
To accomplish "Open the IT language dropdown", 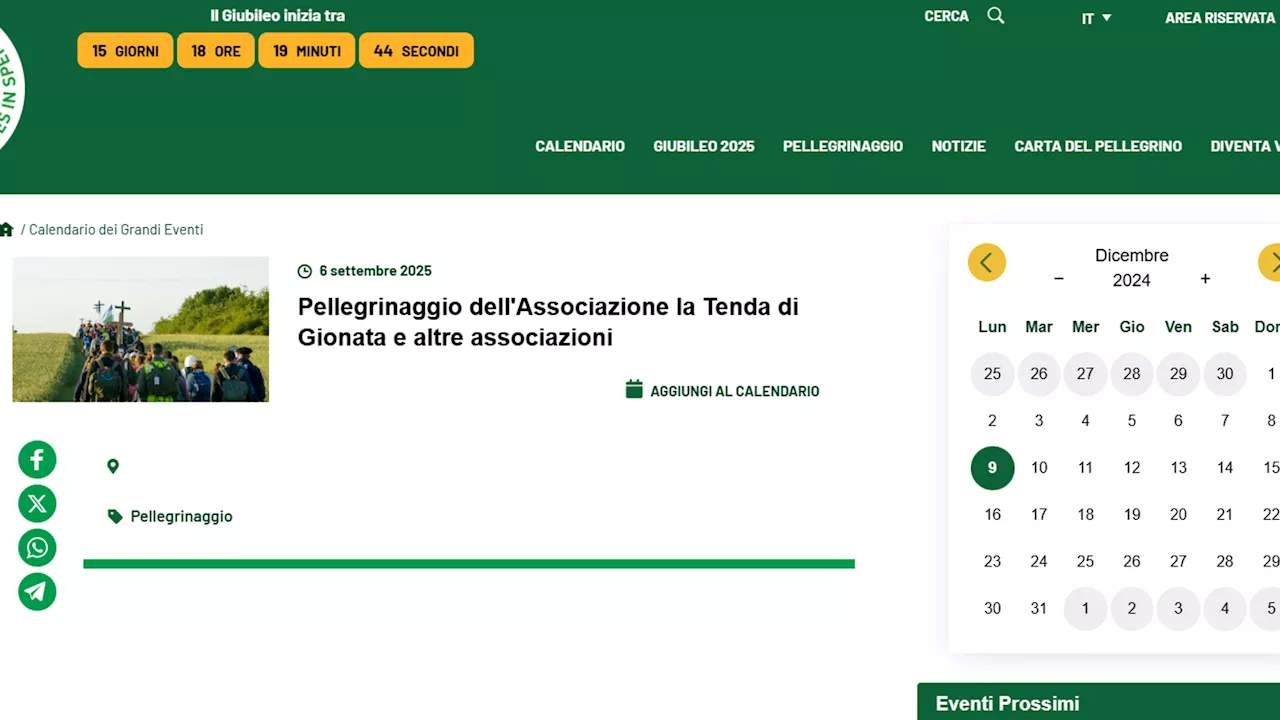I will tap(1097, 18).
